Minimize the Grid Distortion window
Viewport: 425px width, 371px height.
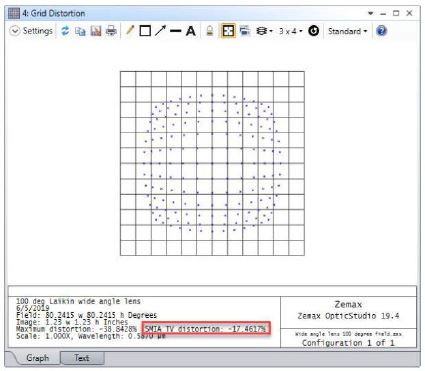(x=383, y=13)
